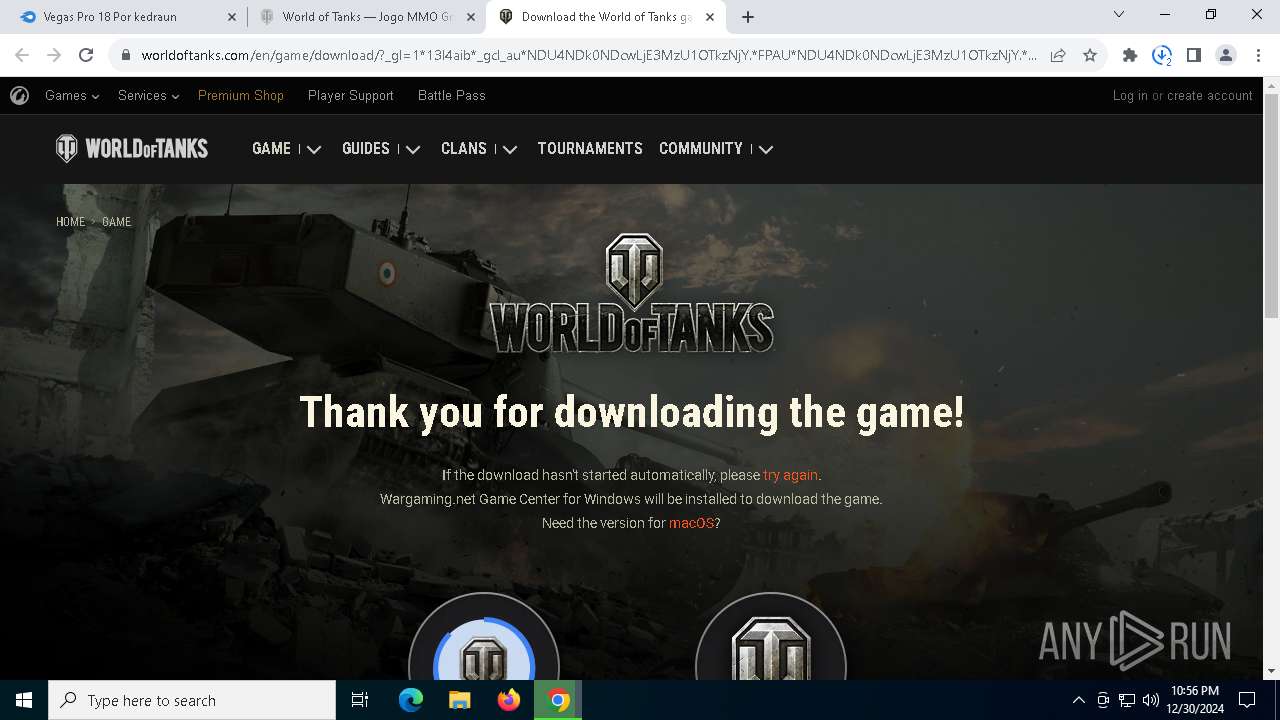
Task: Click Log in link
Action: pyautogui.click(x=1130, y=95)
